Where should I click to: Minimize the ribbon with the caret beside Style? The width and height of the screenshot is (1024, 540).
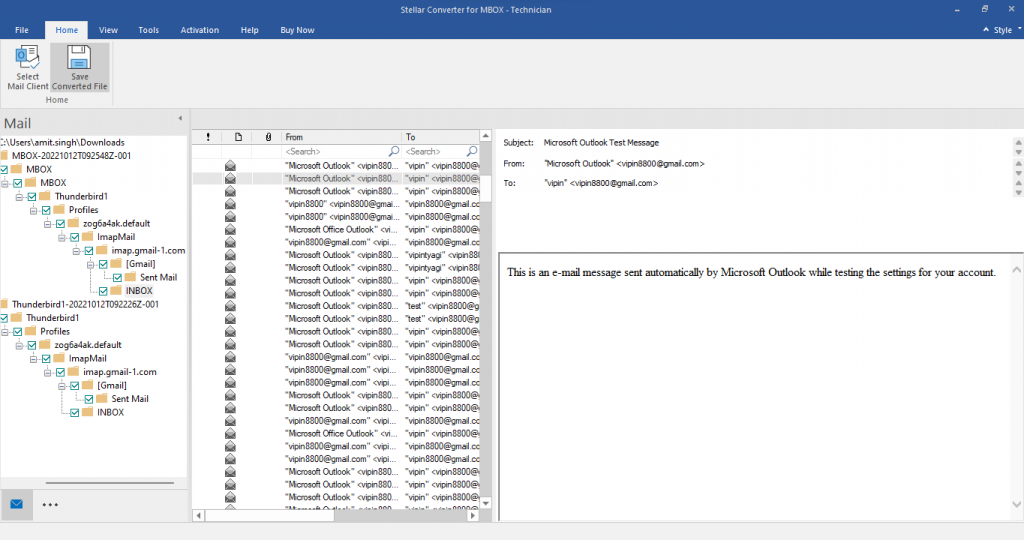pos(985,29)
